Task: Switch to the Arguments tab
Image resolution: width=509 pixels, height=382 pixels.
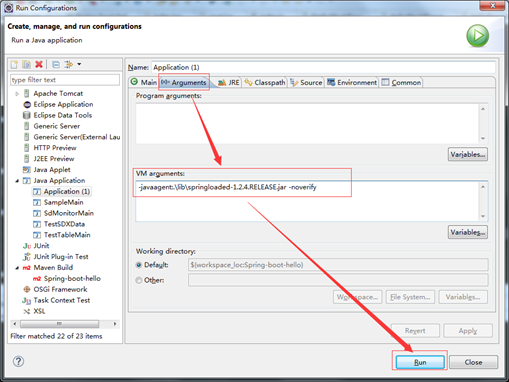Action: (184, 82)
